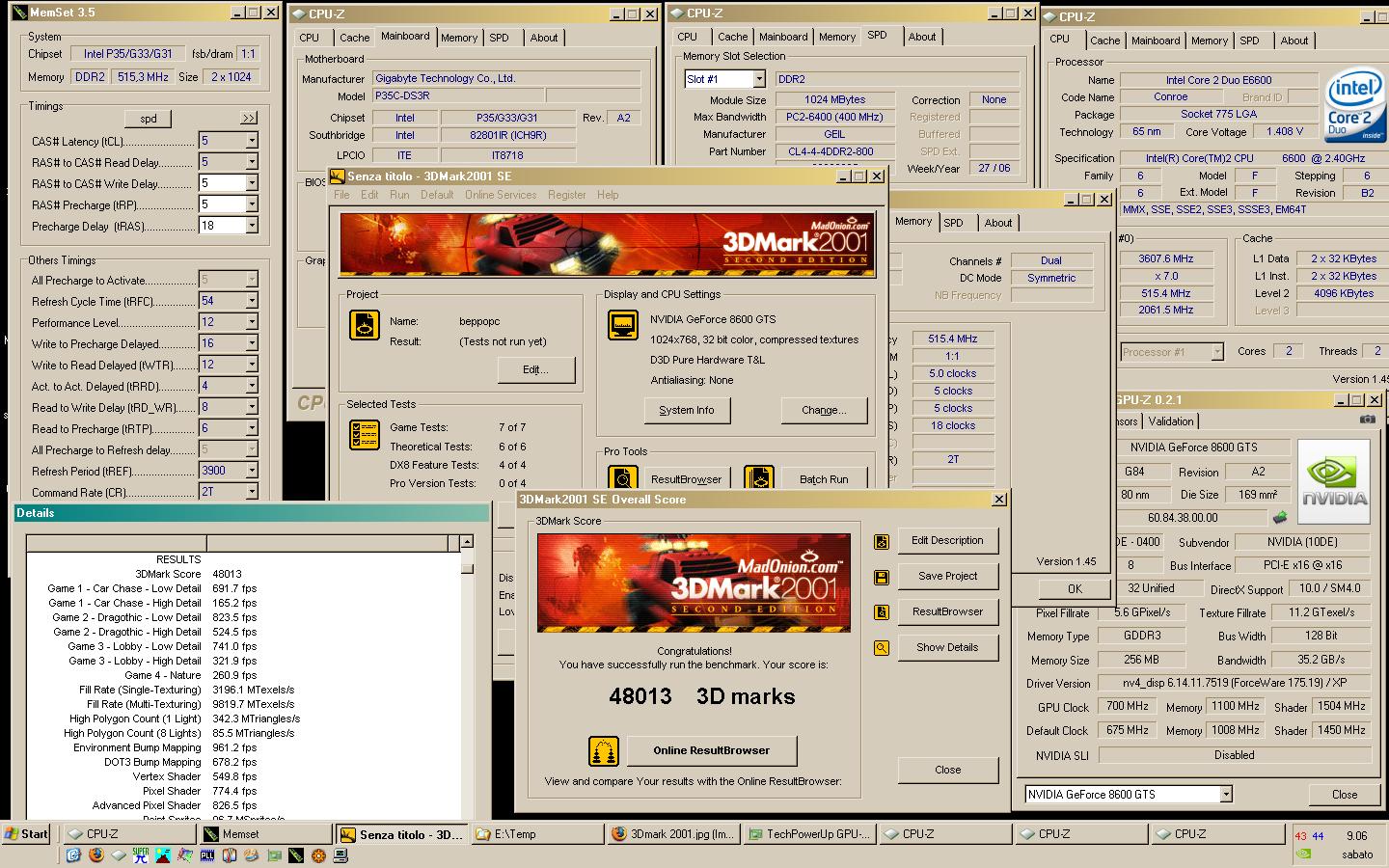
Task: Open the File menu in 3DMark2001 SE
Action: [341, 195]
